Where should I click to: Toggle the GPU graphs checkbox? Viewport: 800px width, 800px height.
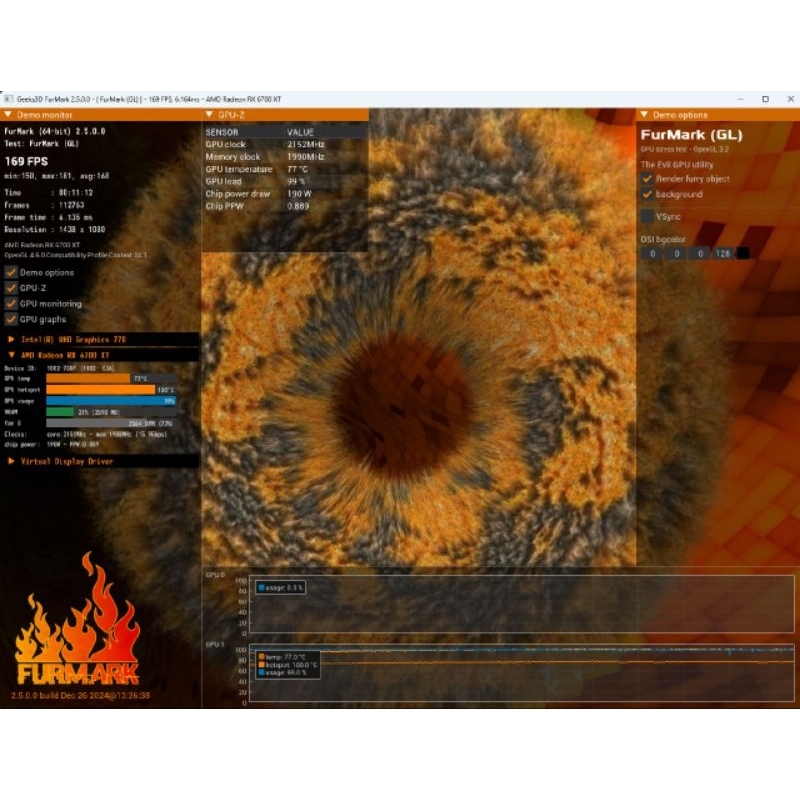point(11,319)
